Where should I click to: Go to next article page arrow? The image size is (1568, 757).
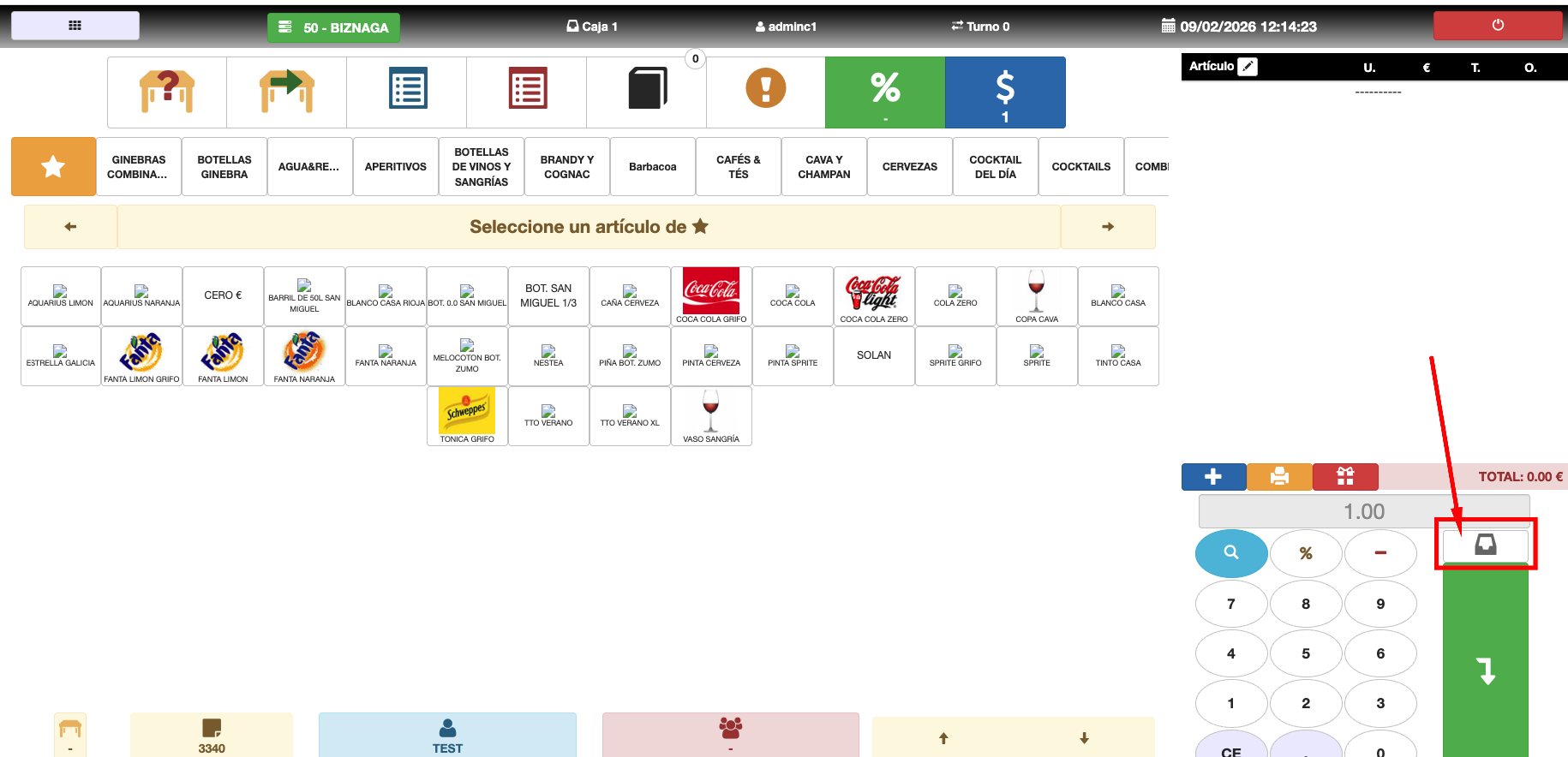(1107, 227)
